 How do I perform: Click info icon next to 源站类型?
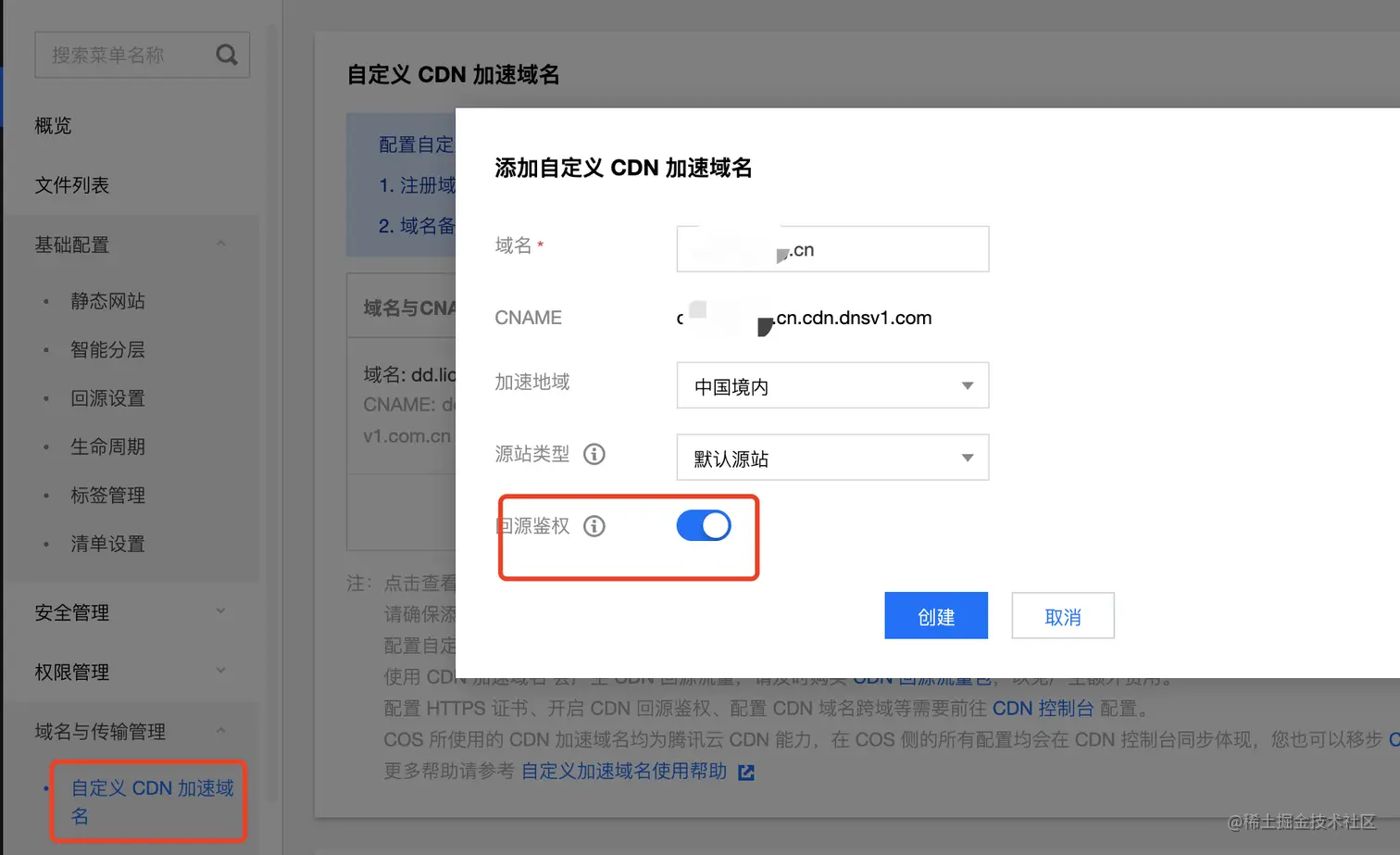594,454
